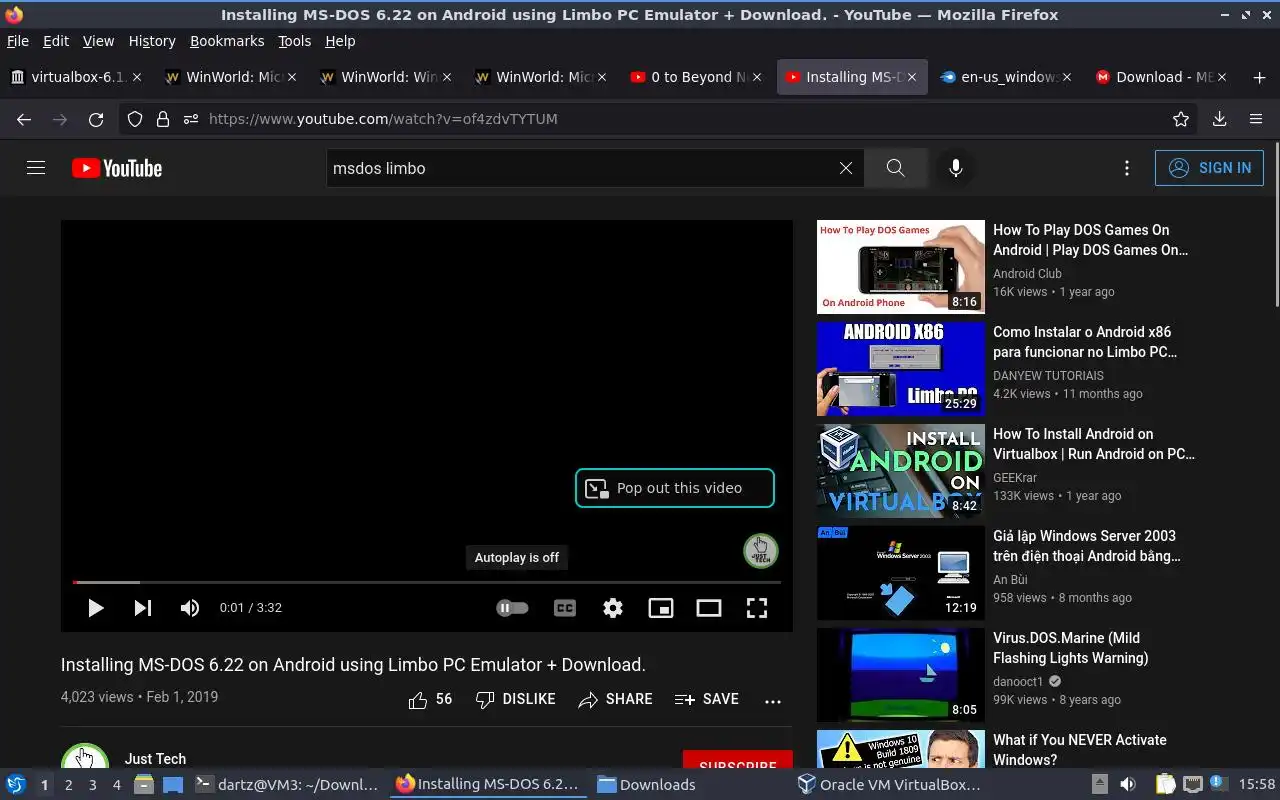
Task: Switch to theater mode
Action: pos(709,608)
